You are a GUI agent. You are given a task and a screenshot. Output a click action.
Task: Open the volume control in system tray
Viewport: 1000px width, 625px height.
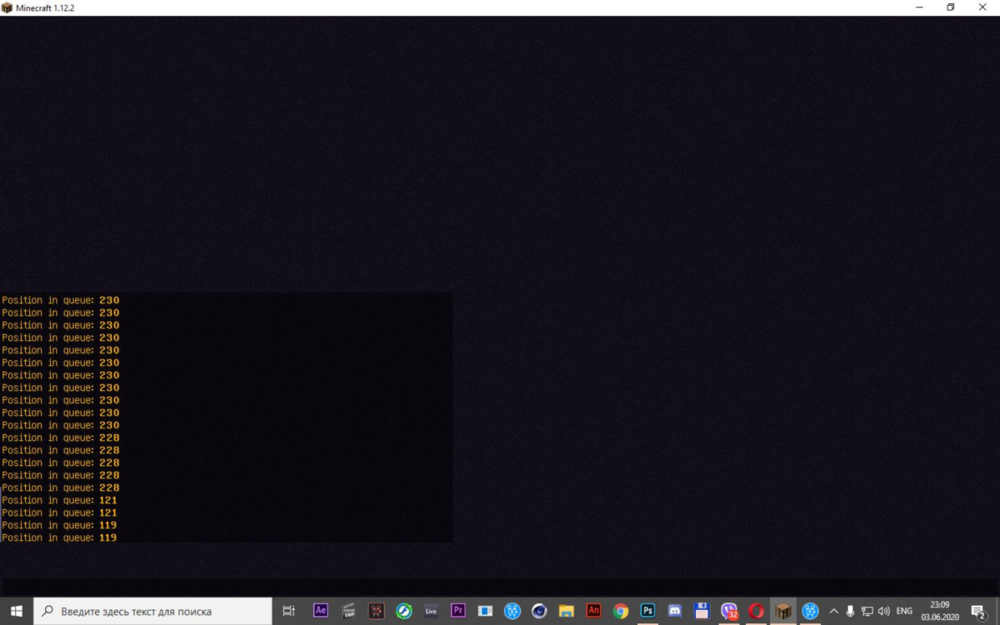pyautogui.click(x=883, y=611)
